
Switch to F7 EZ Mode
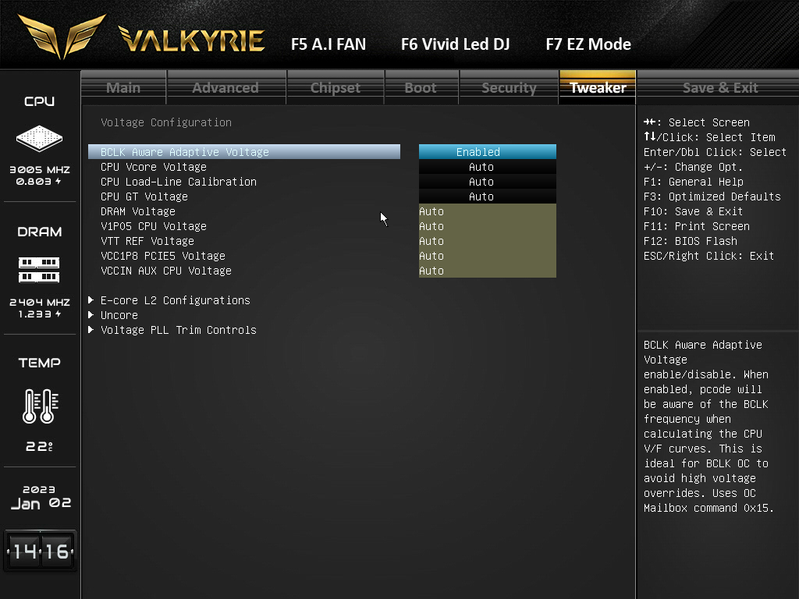[588, 44]
